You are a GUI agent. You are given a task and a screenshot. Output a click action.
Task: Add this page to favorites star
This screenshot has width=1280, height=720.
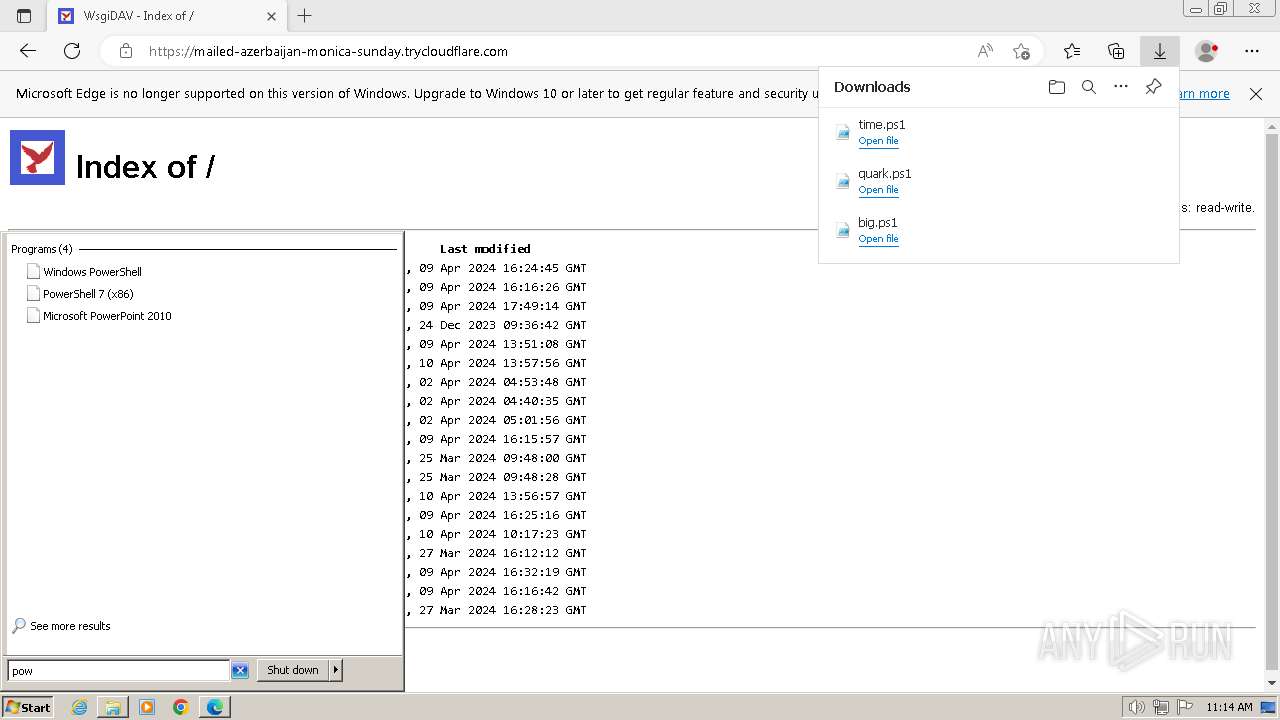(1021, 51)
